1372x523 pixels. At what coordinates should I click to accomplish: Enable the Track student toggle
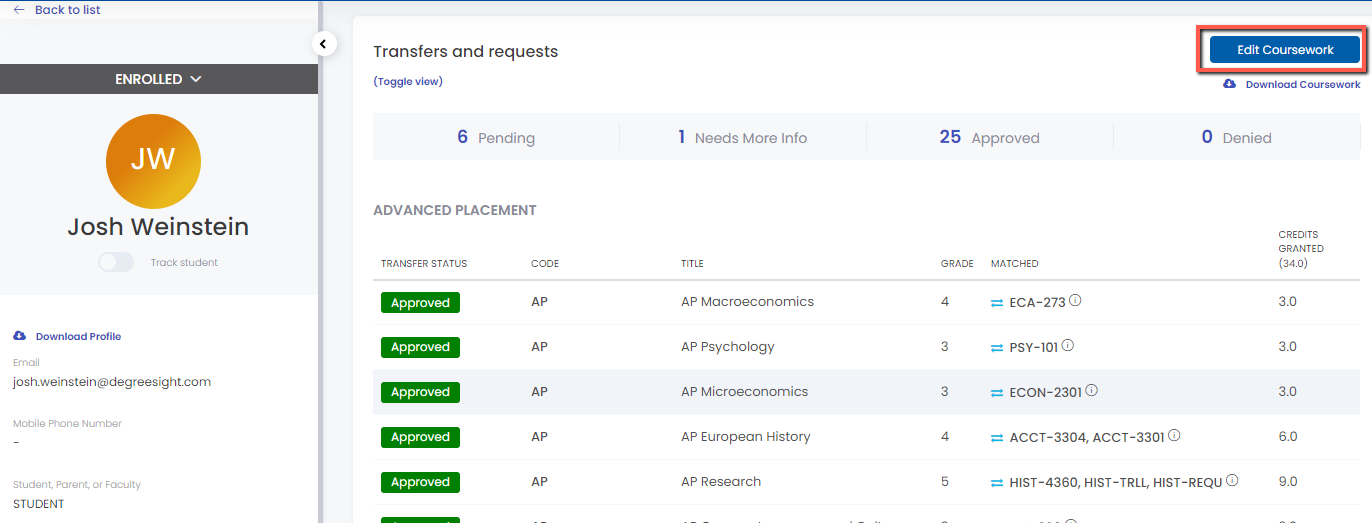[x=116, y=262]
